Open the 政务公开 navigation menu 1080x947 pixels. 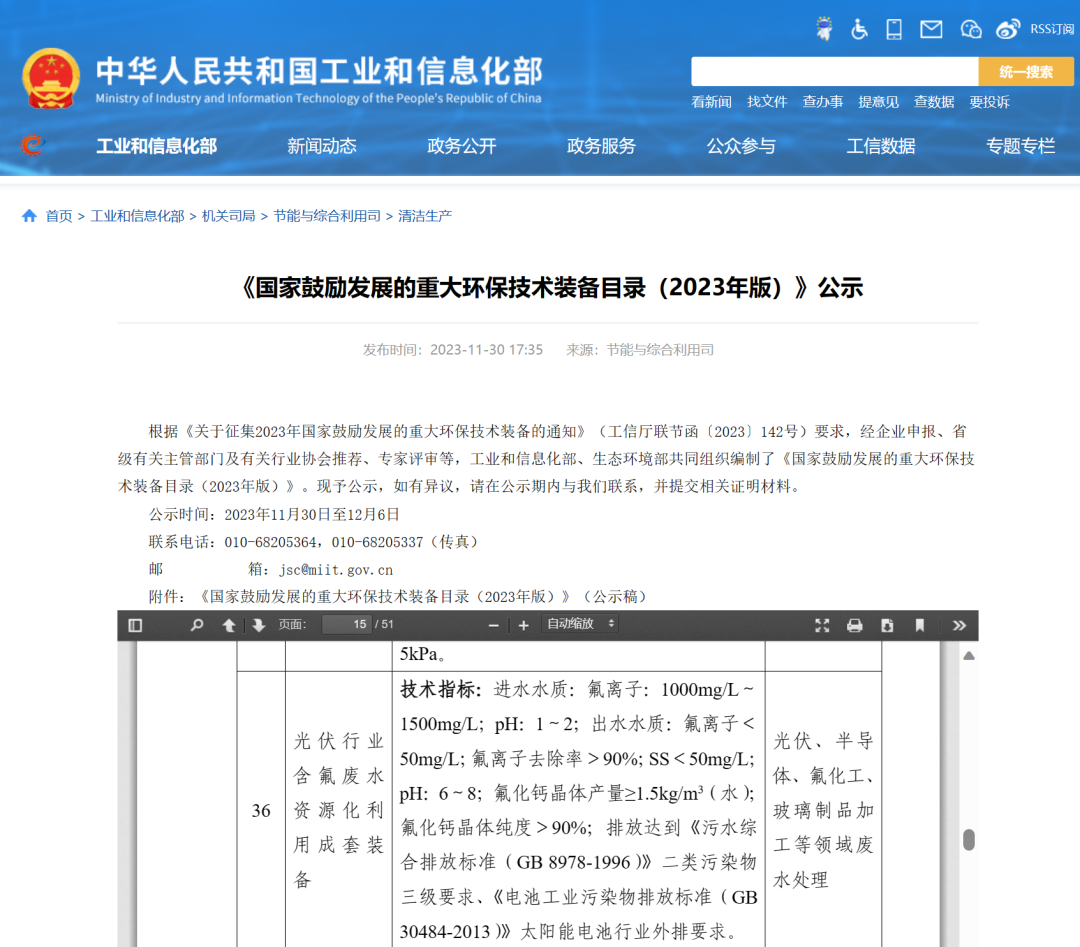(x=461, y=146)
